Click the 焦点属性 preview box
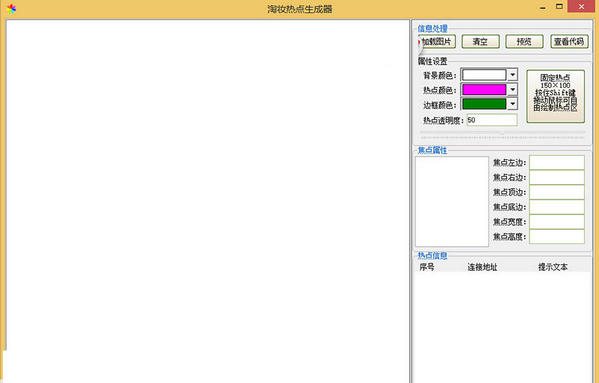This screenshot has width=599, height=383. (x=452, y=201)
